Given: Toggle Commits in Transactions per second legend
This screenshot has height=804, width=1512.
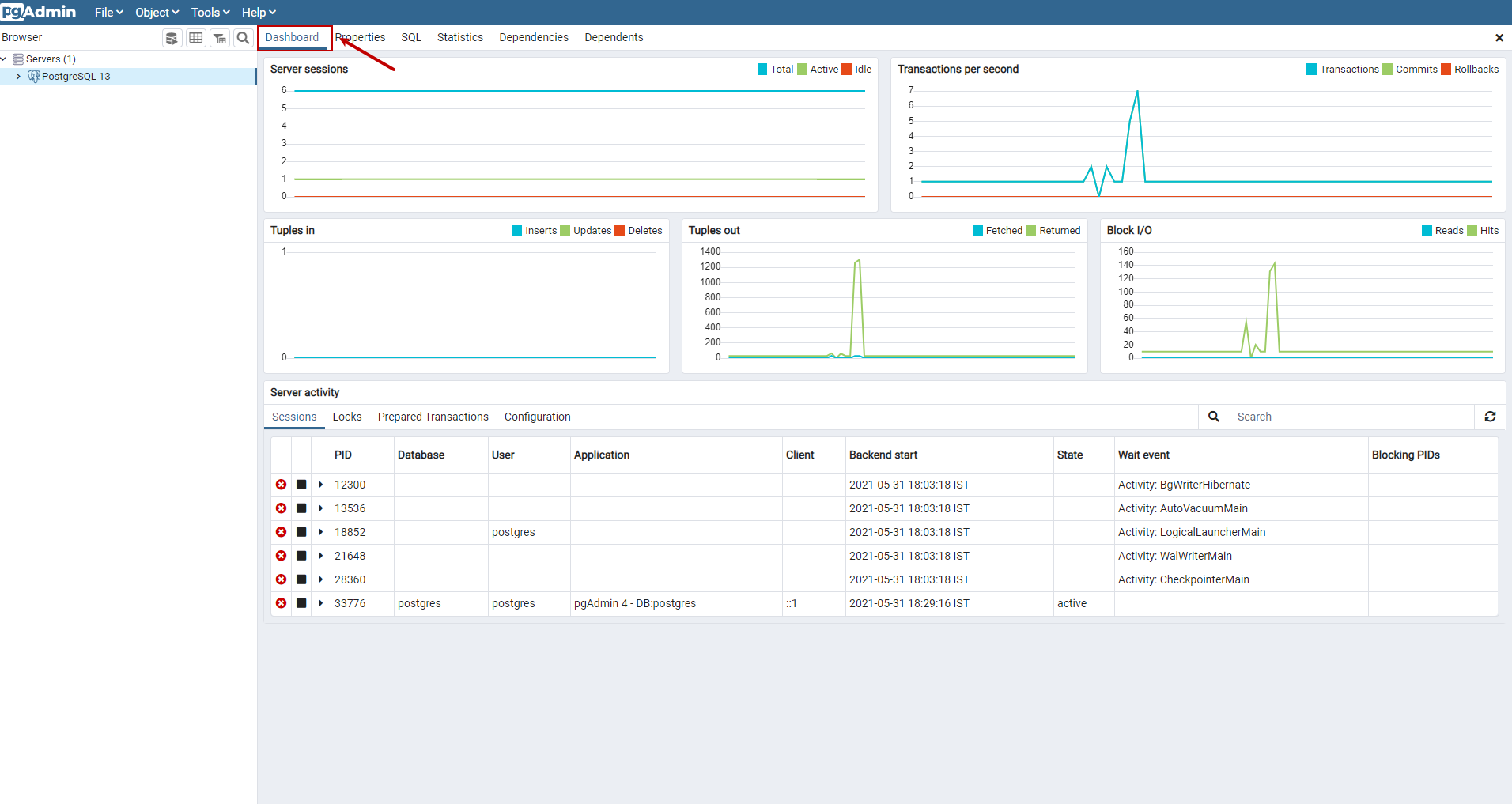Looking at the screenshot, I should (1410, 69).
